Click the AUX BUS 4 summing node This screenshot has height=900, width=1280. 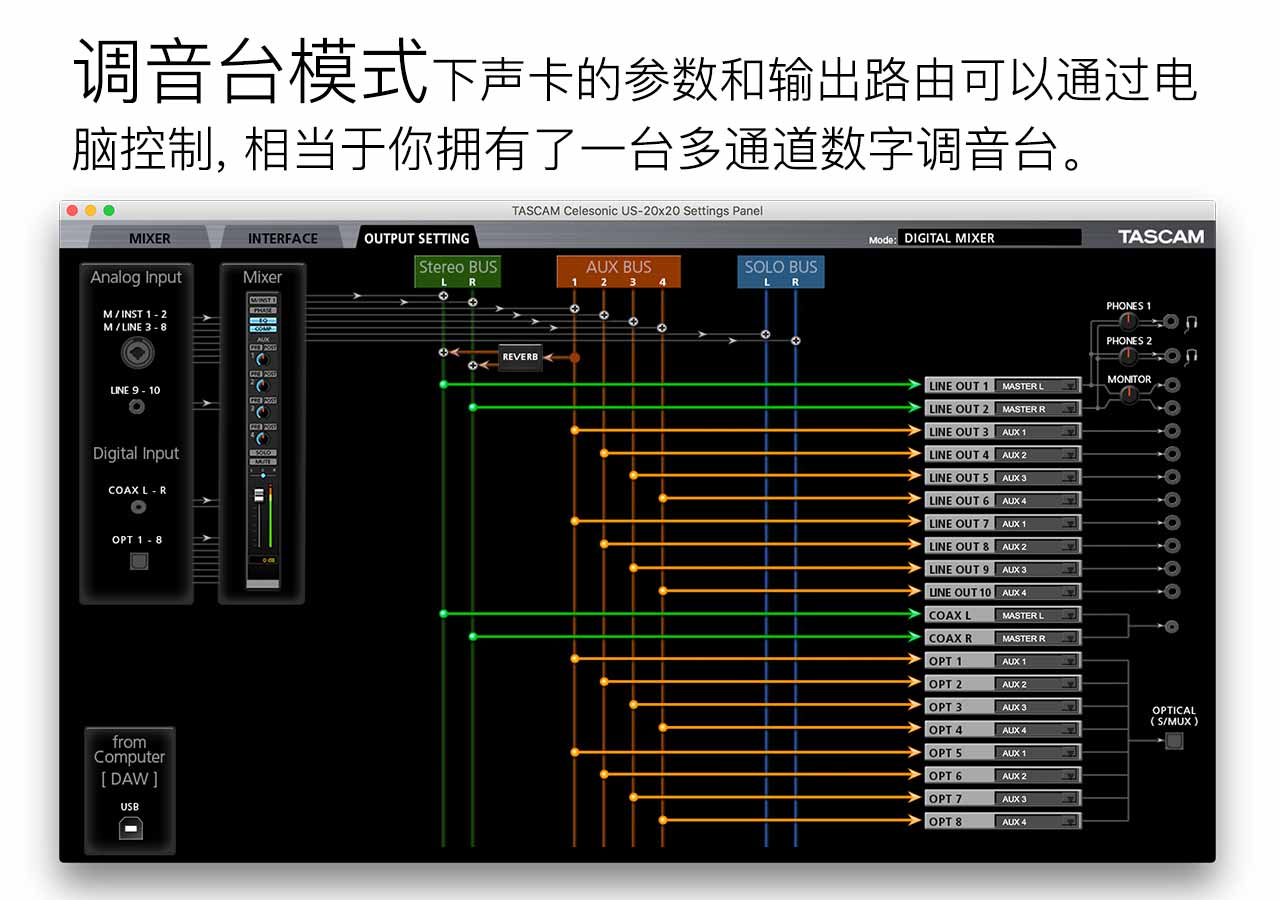[x=661, y=328]
